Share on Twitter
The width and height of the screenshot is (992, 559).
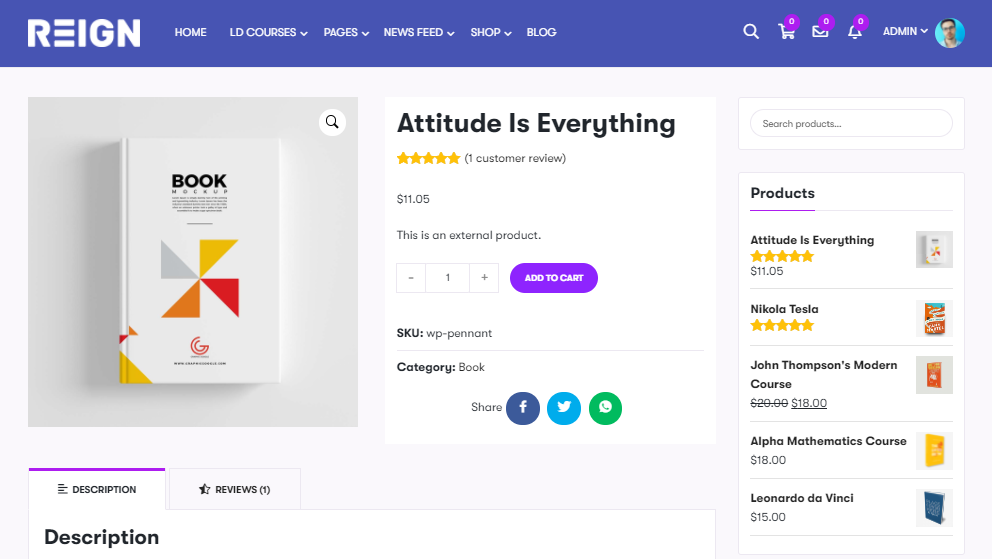point(564,408)
